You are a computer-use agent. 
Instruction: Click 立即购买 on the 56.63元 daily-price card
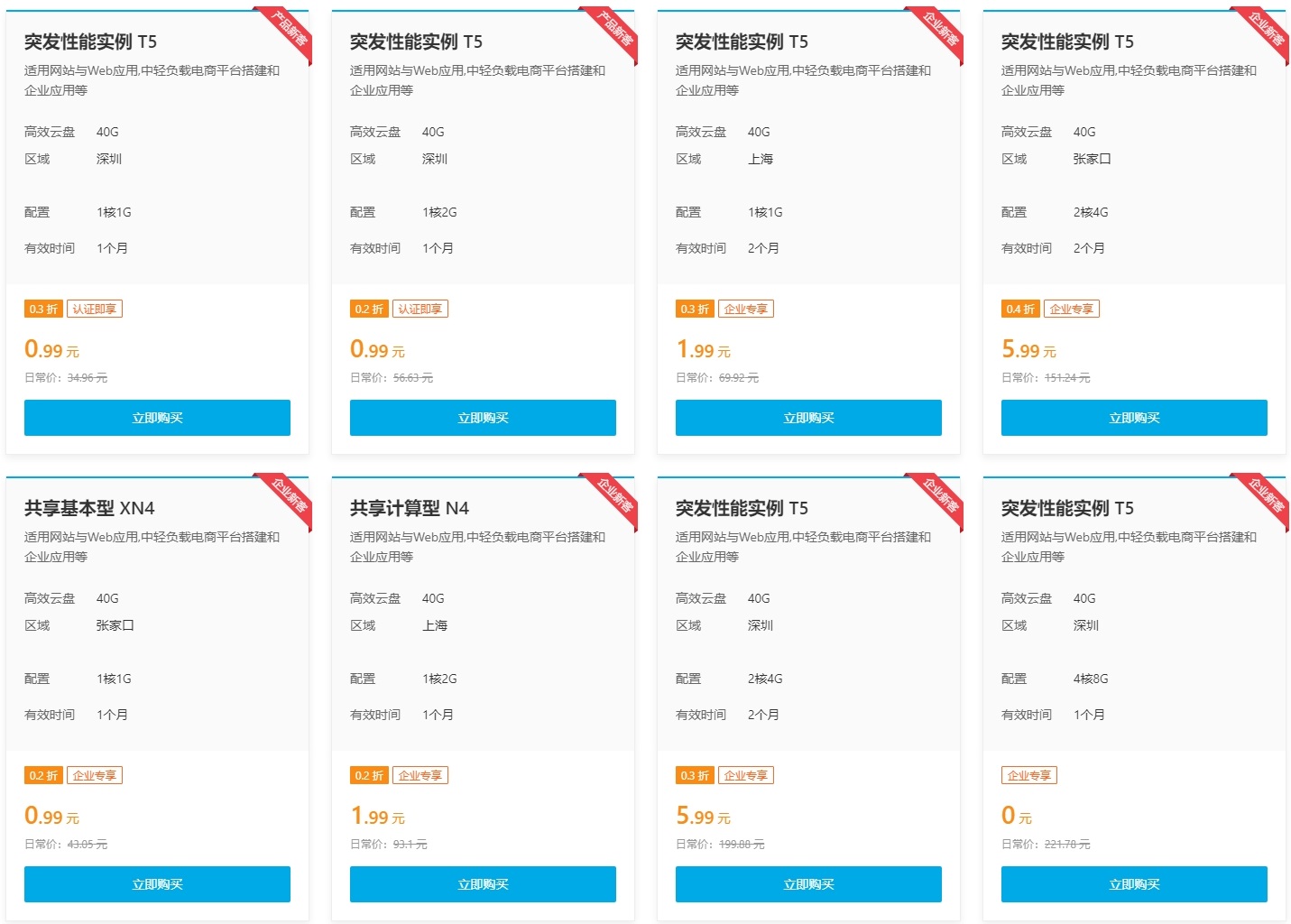coord(483,418)
